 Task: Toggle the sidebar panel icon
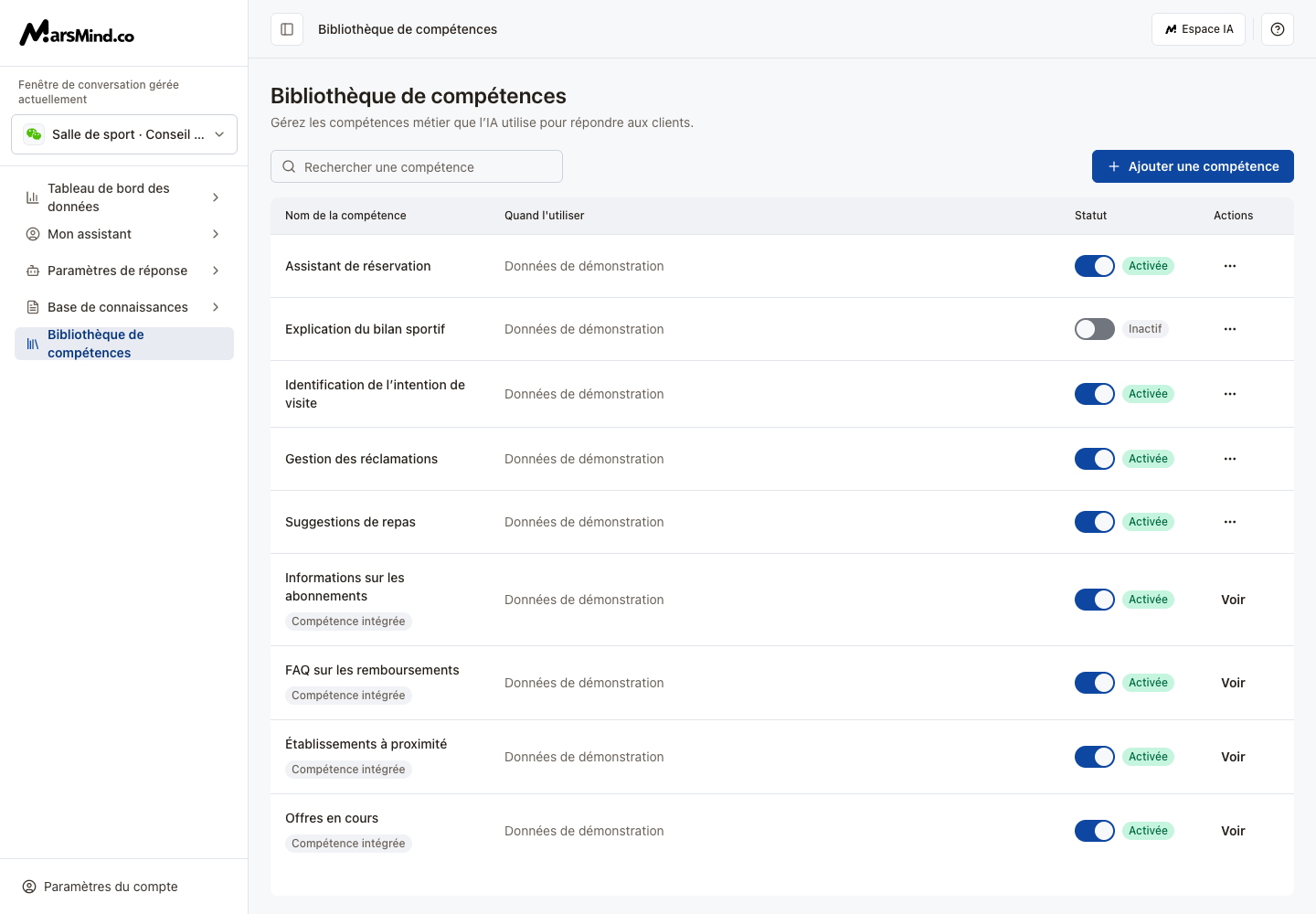click(287, 29)
